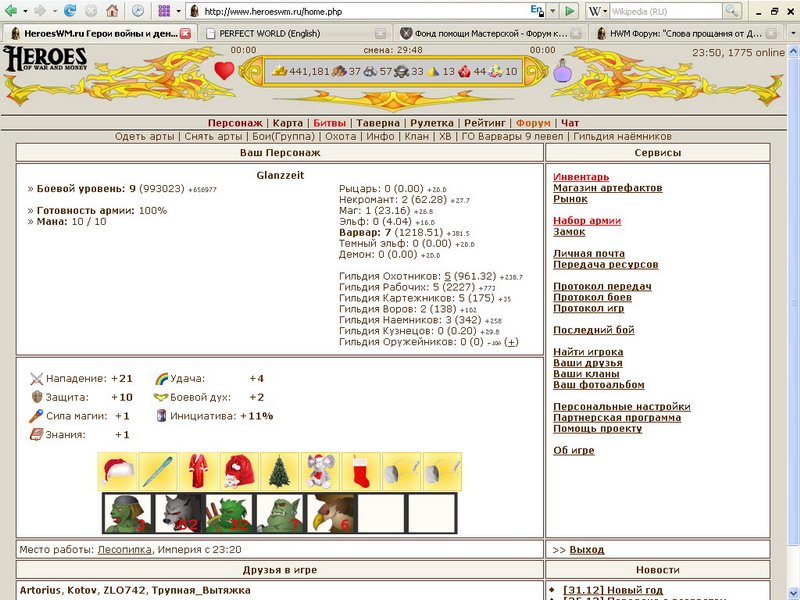Select the red Santa robe artifact

click(198, 471)
